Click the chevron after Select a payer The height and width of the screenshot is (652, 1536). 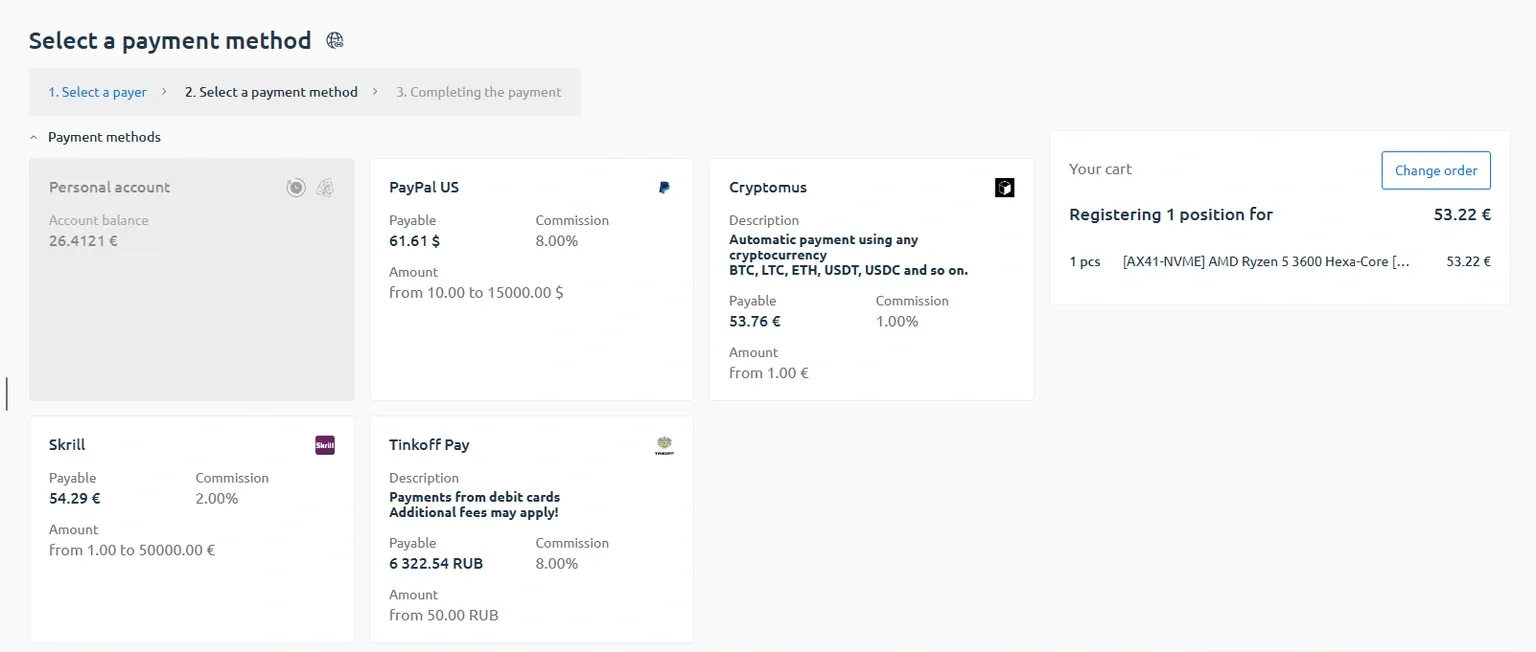(164, 92)
